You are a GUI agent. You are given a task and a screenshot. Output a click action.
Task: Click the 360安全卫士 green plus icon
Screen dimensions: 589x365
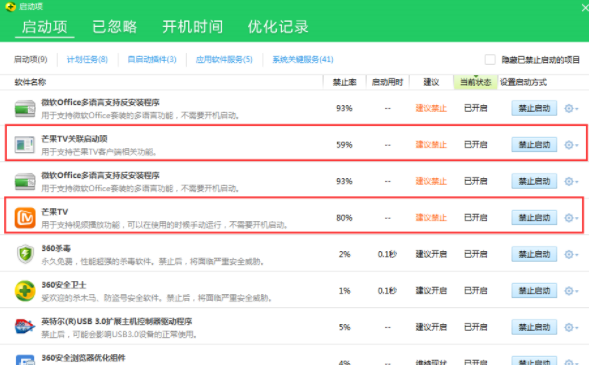pos(25,291)
